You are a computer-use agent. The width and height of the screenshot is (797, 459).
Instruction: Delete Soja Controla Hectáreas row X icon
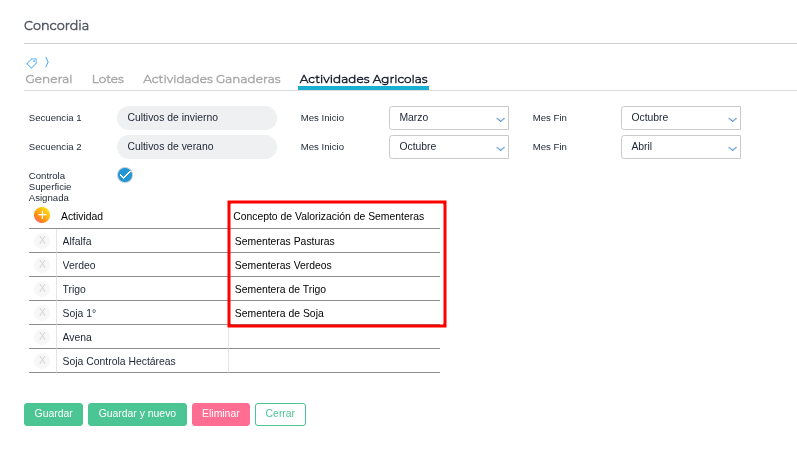click(42, 361)
